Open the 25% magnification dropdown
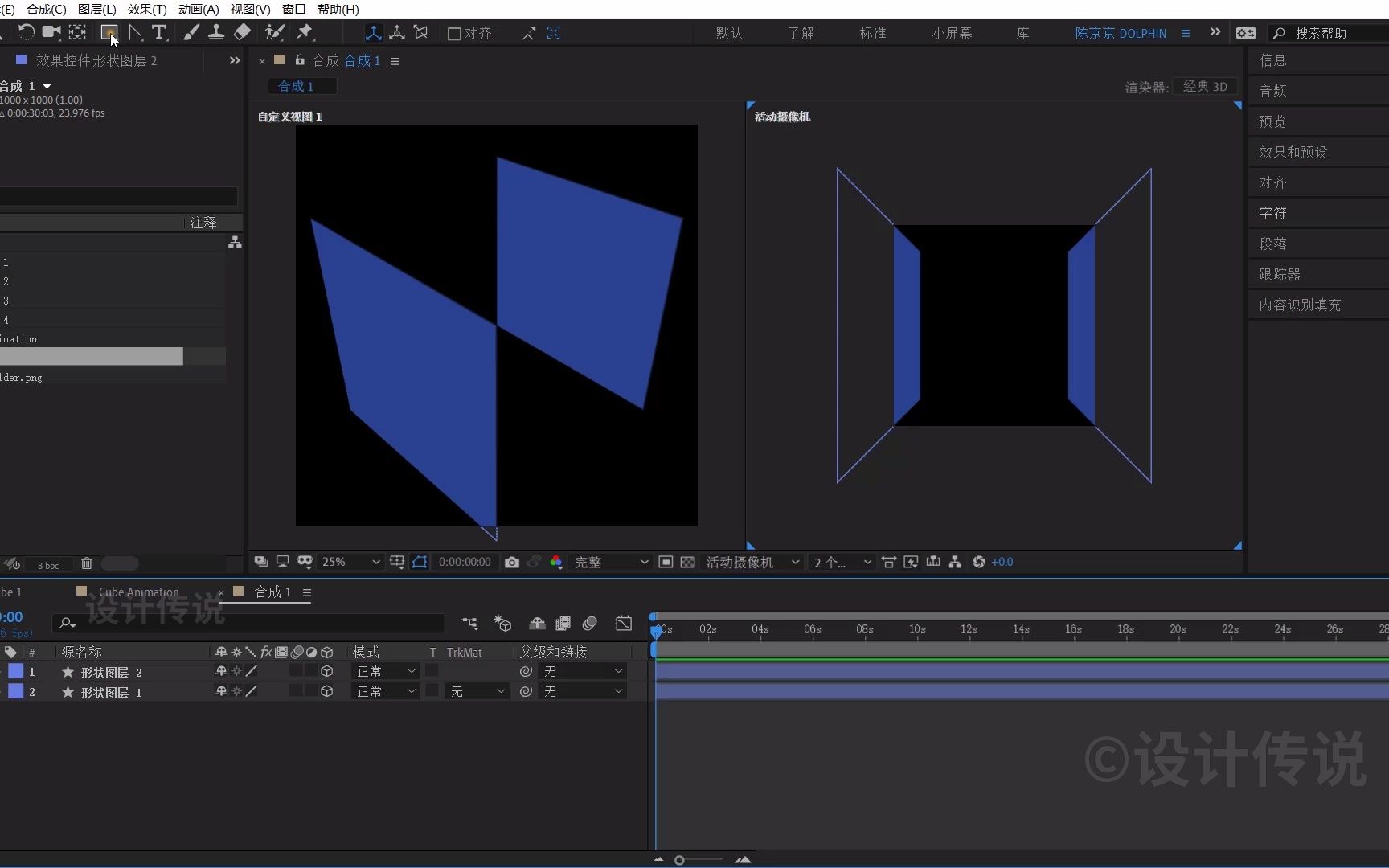 pos(350,563)
